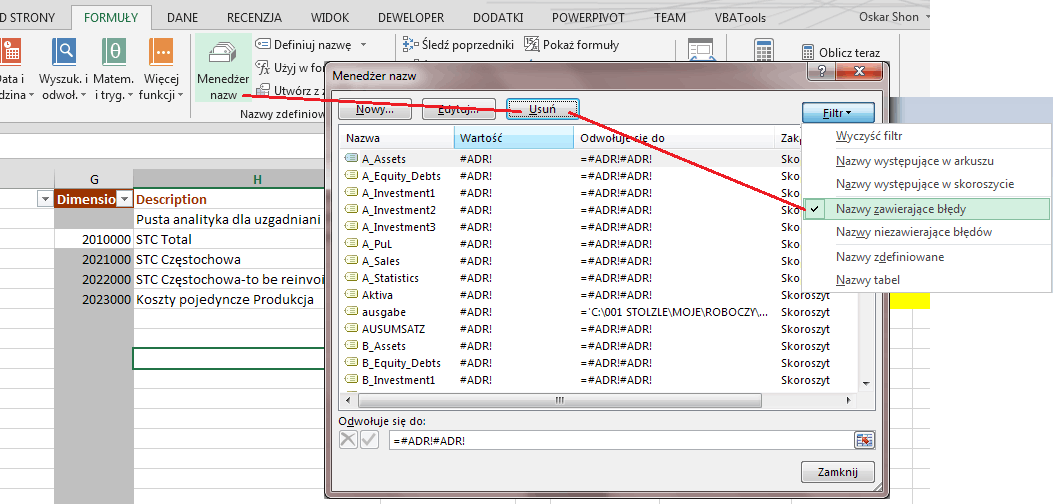Open the filter arrow left of Dimension header
This screenshot has height=504, width=1057.
pos(44,199)
